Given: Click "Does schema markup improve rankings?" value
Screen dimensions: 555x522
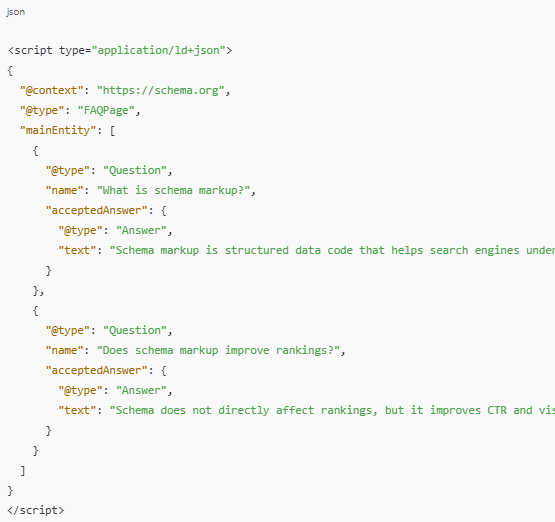Looking at the screenshot, I should 218,350.
